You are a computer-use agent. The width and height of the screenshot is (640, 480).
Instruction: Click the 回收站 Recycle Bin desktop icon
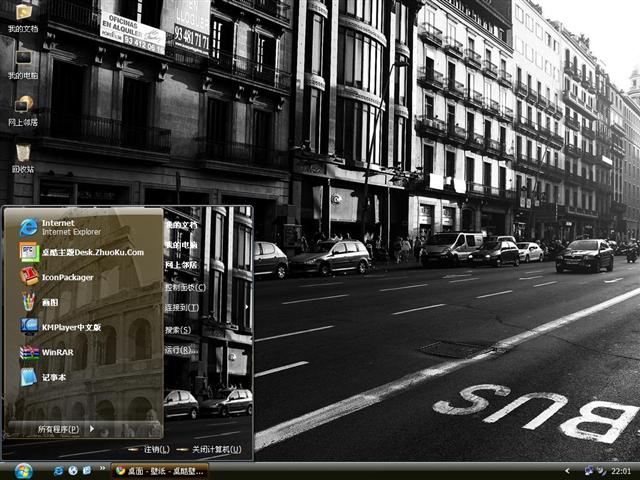pyautogui.click(x=23, y=155)
